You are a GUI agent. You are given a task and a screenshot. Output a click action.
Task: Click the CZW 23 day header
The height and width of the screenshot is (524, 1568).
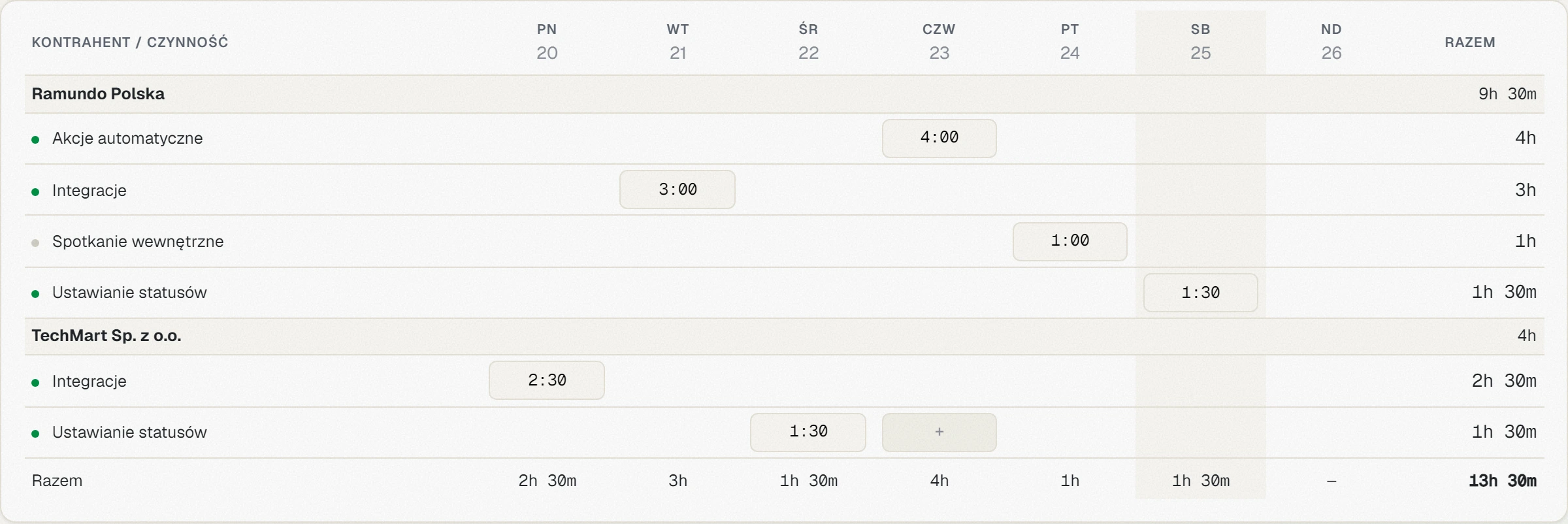(939, 41)
